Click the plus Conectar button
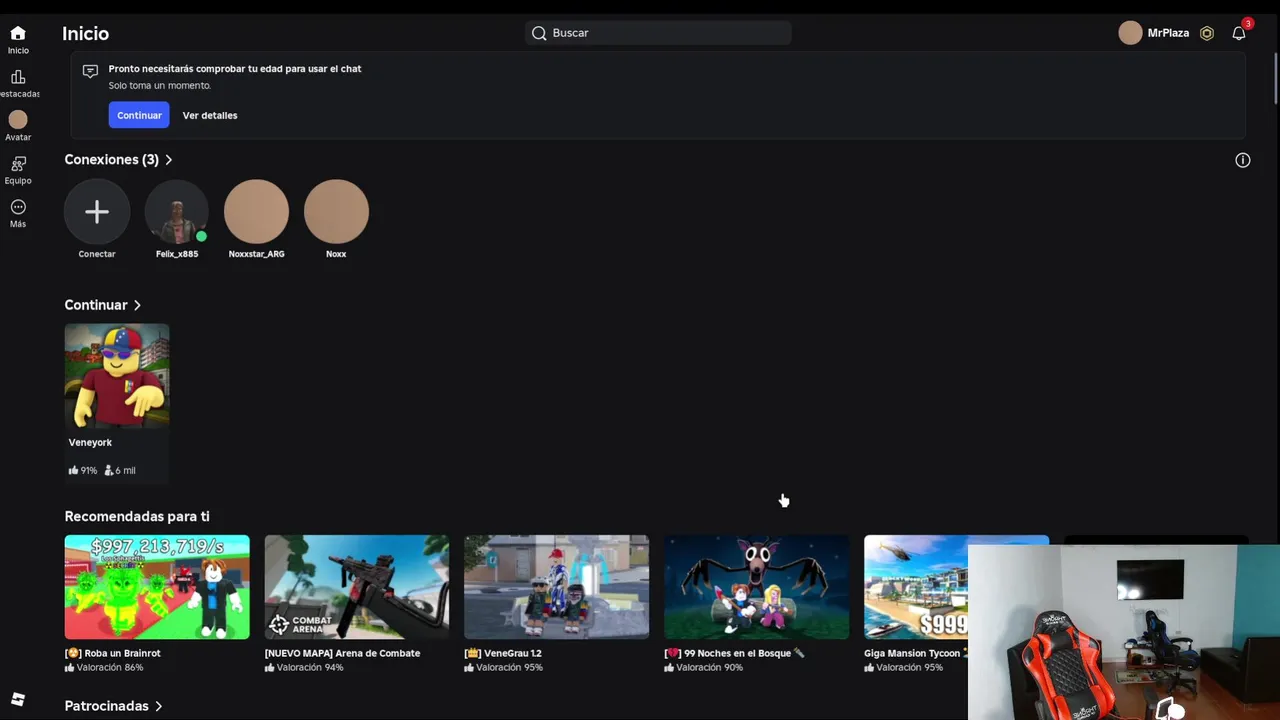Screen dimensions: 1280x720 click(x=97, y=212)
